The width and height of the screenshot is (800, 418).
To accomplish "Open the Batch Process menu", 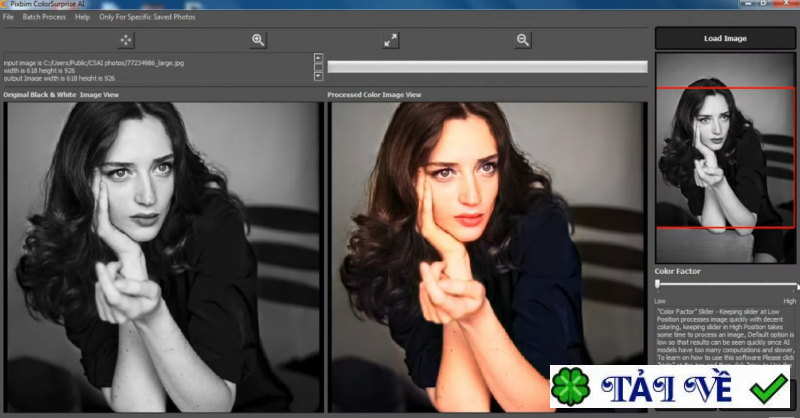I will [x=44, y=17].
